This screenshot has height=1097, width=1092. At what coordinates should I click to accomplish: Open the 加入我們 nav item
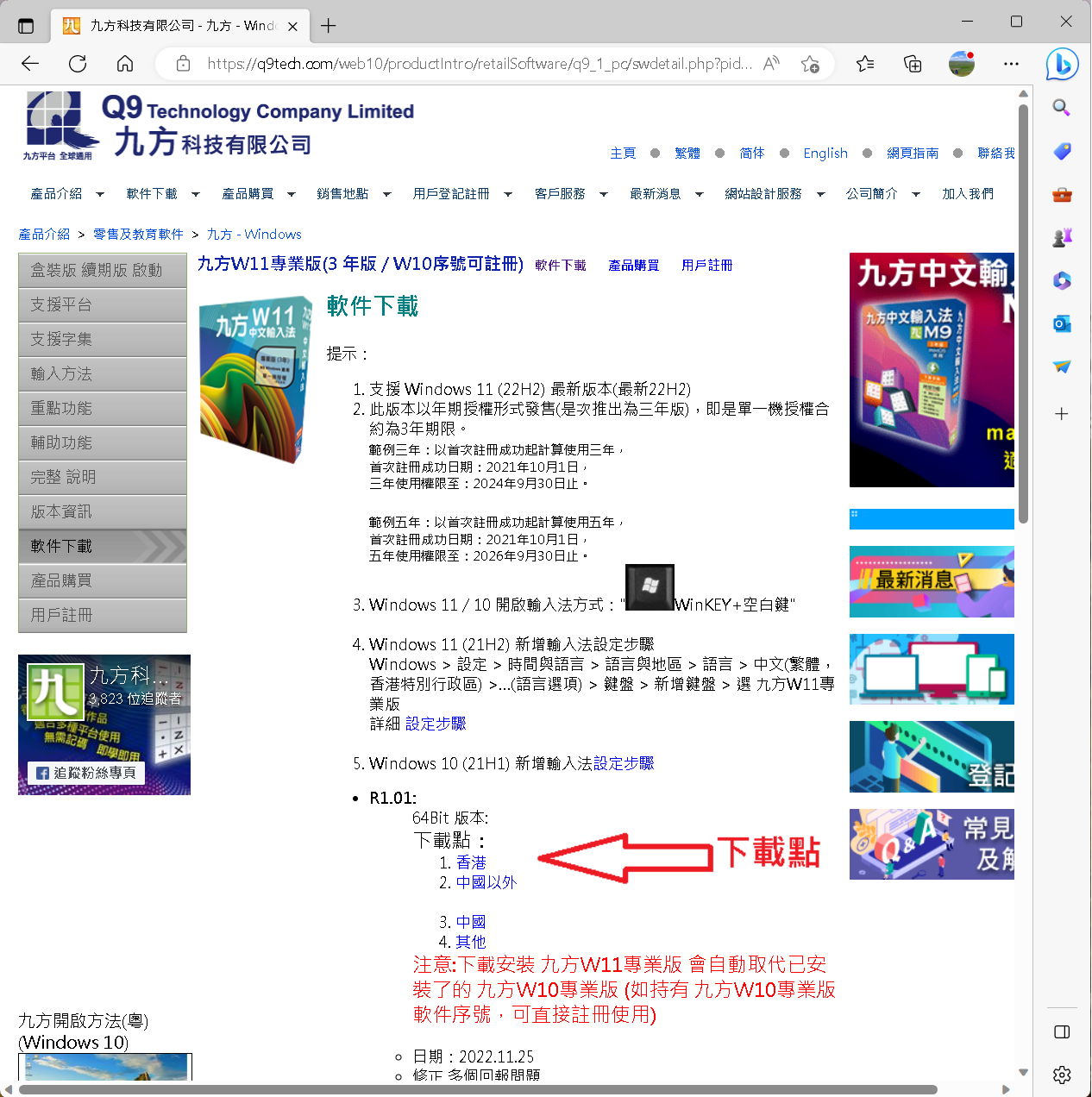click(968, 194)
